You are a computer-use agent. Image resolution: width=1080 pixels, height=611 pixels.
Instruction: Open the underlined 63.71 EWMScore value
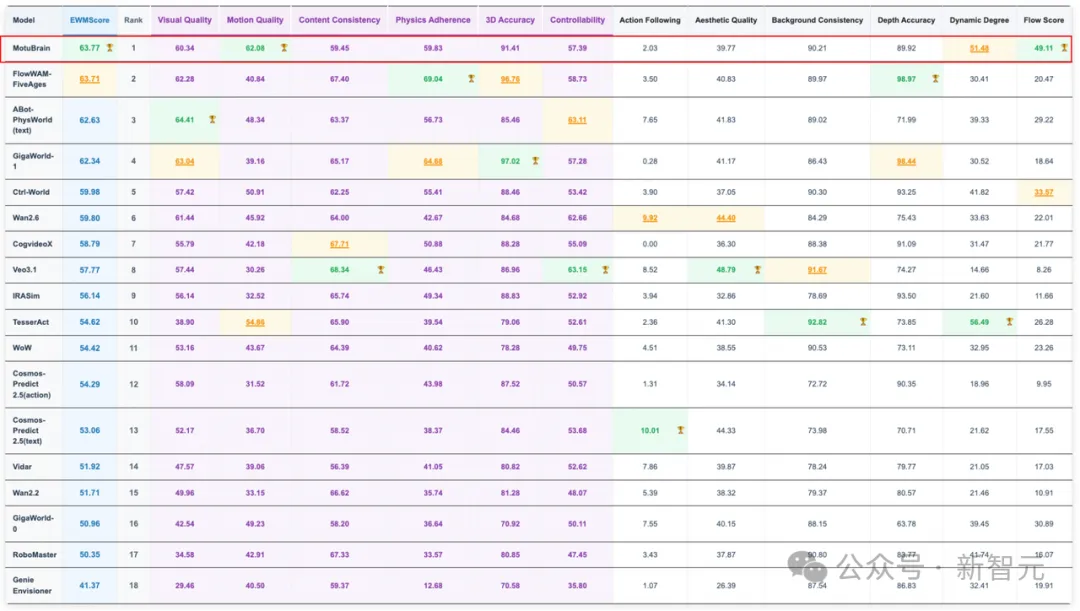[x=89, y=78]
